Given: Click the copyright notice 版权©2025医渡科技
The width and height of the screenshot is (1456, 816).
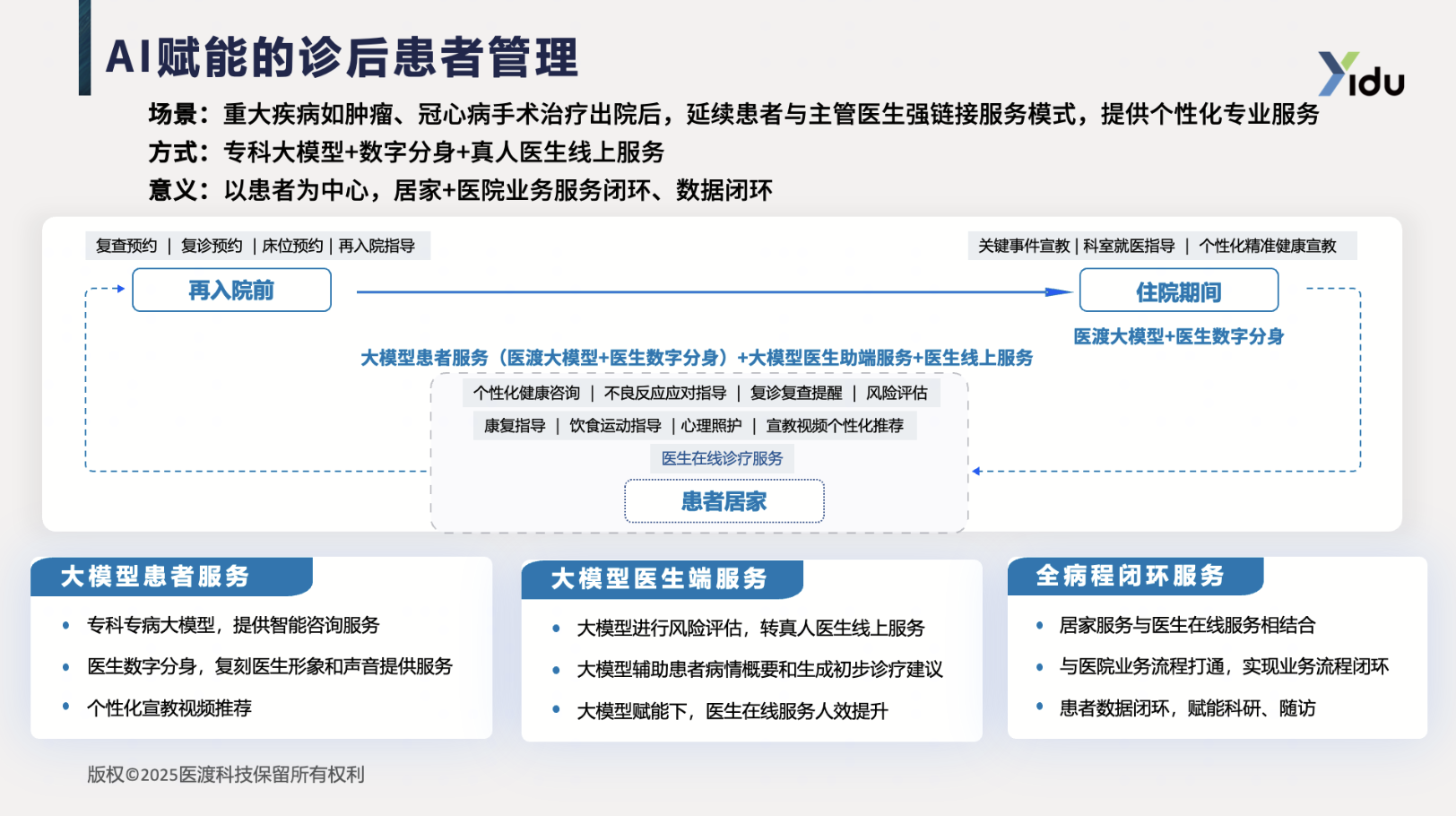Looking at the screenshot, I should pyautogui.click(x=226, y=774).
